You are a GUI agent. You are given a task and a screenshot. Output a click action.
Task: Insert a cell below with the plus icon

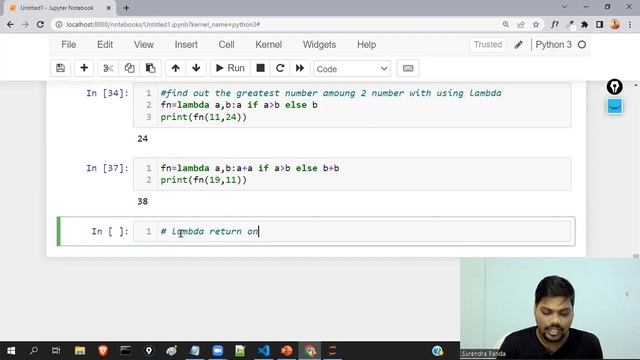pyautogui.click(x=84, y=68)
